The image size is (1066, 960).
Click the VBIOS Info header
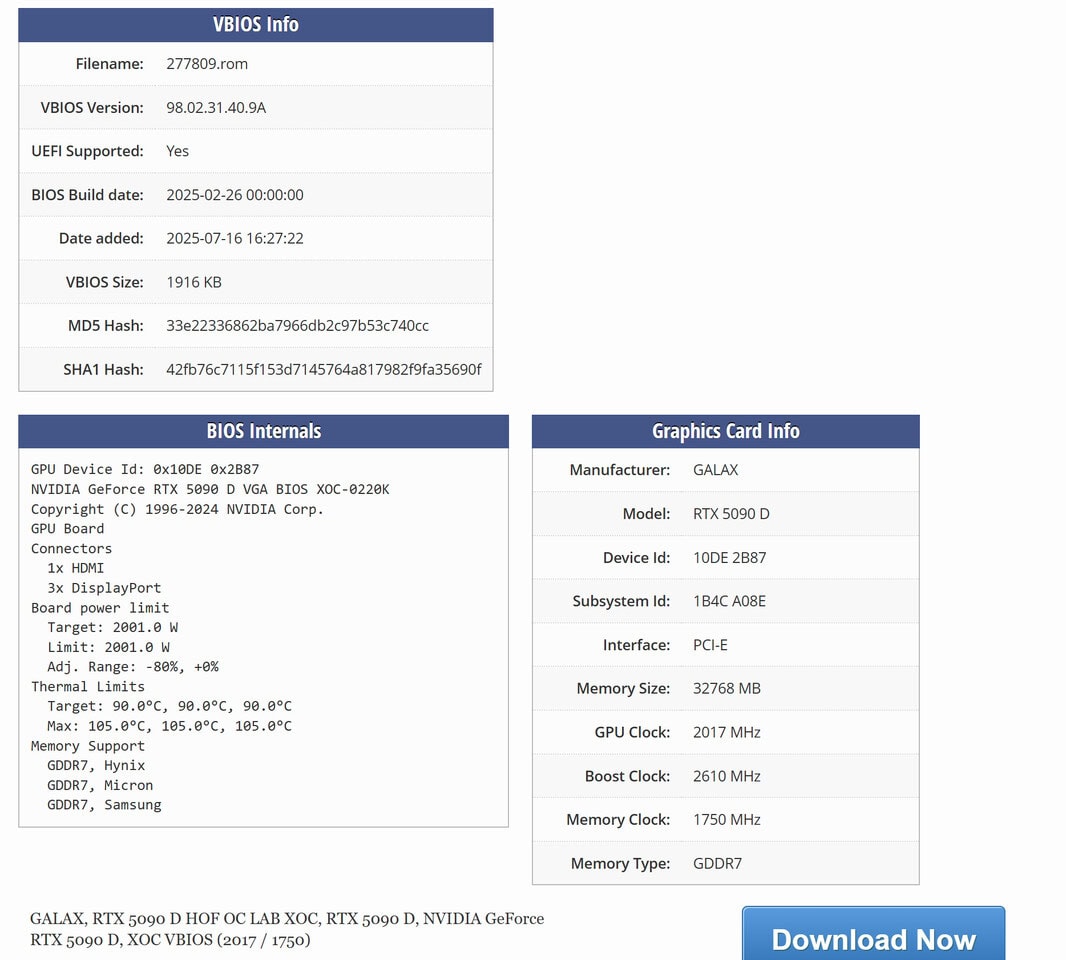pyautogui.click(x=256, y=25)
